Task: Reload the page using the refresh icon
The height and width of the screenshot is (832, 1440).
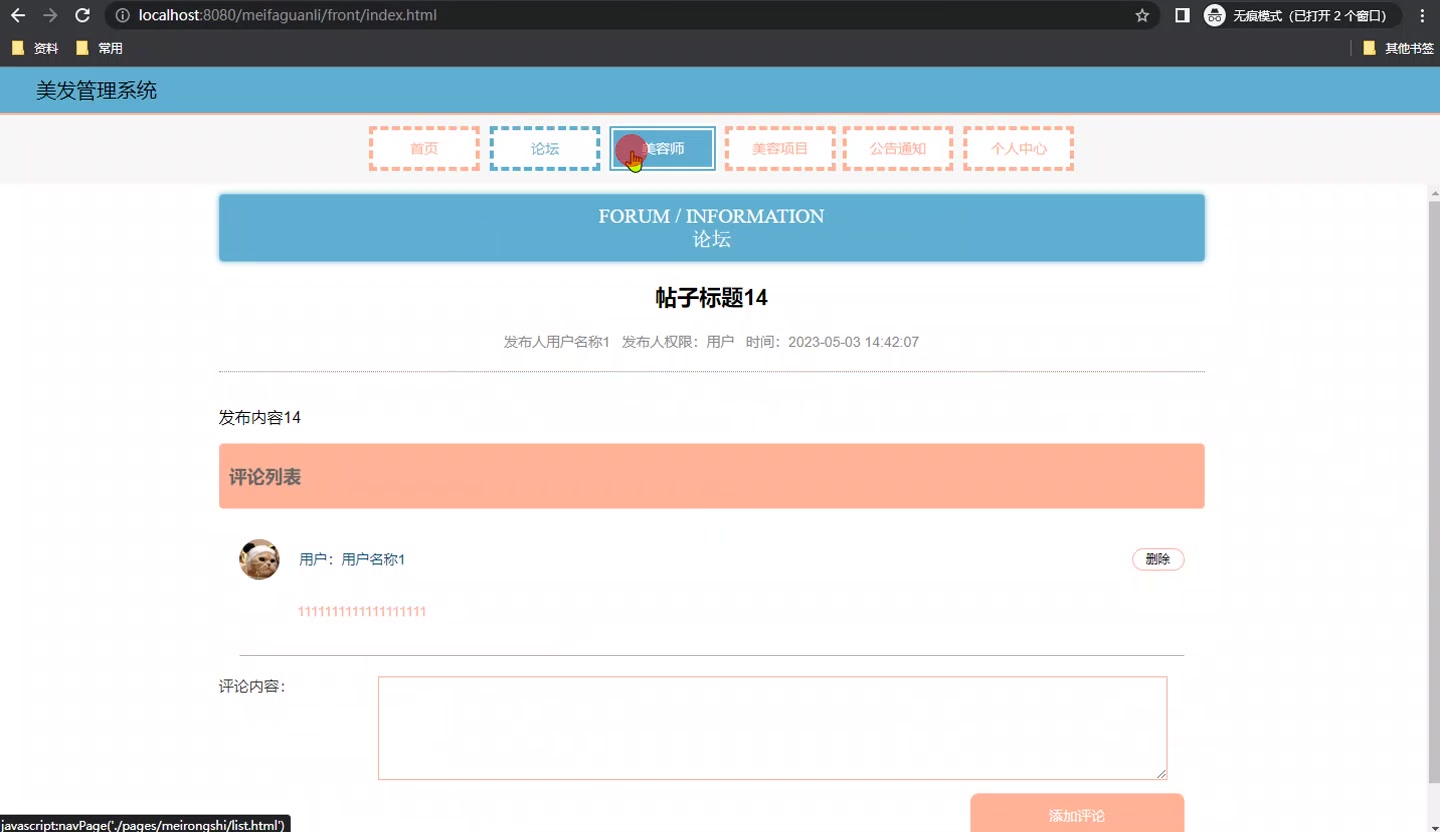Action: coord(83,15)
